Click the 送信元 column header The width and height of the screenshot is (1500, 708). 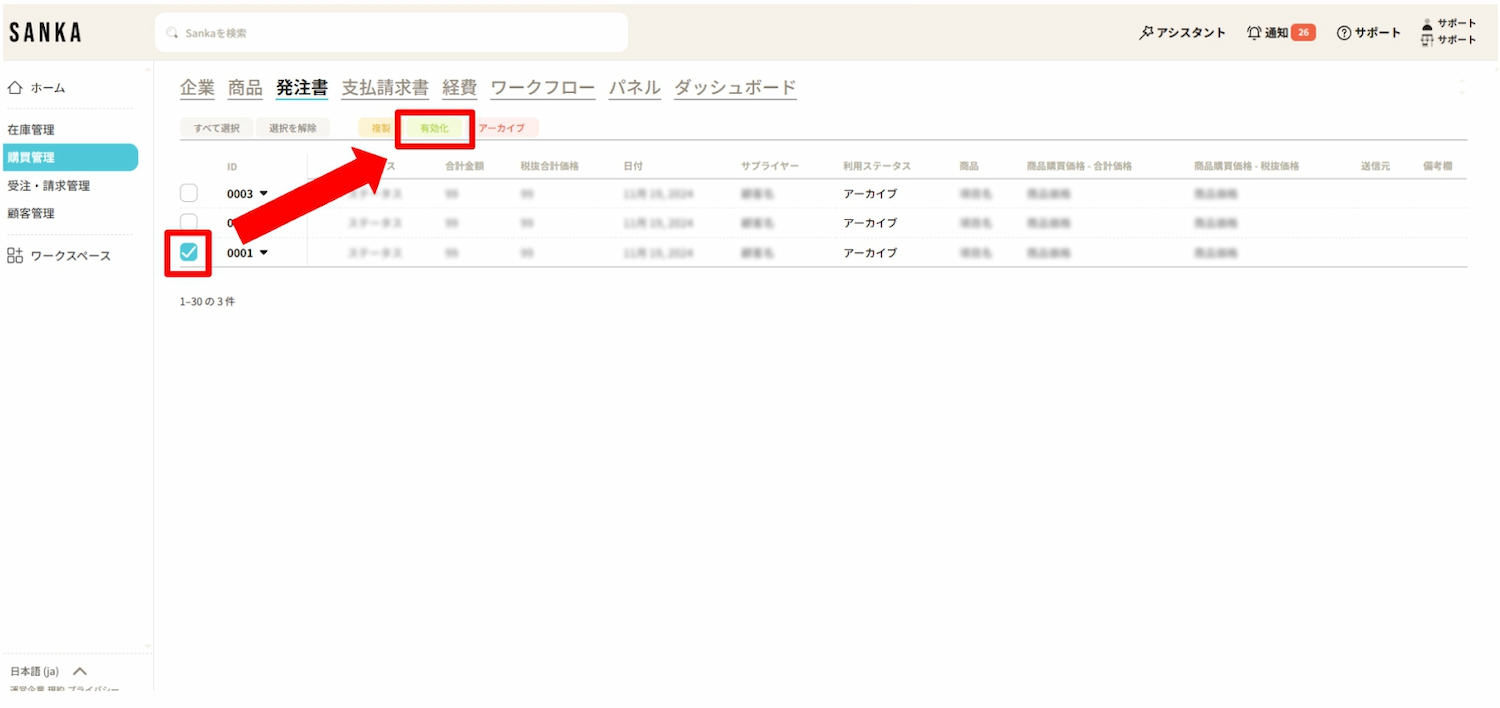(x=1375, y=166)
